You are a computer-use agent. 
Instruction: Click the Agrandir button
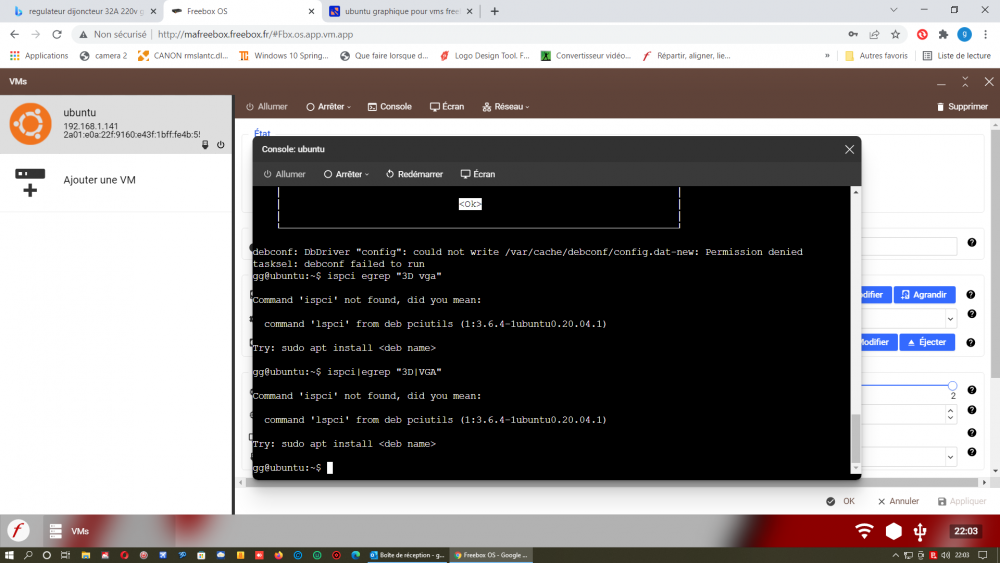point(924,295)
